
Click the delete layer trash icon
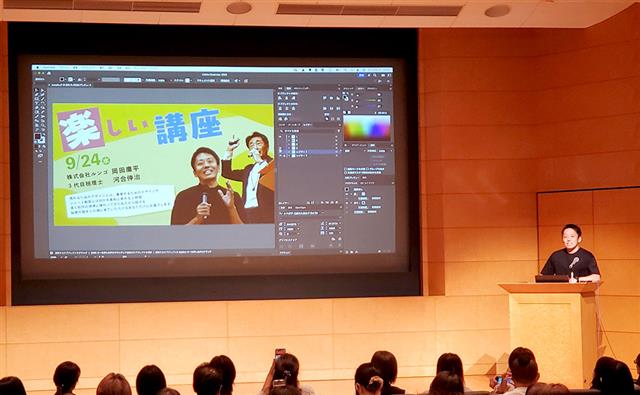[x=337, y=202]
